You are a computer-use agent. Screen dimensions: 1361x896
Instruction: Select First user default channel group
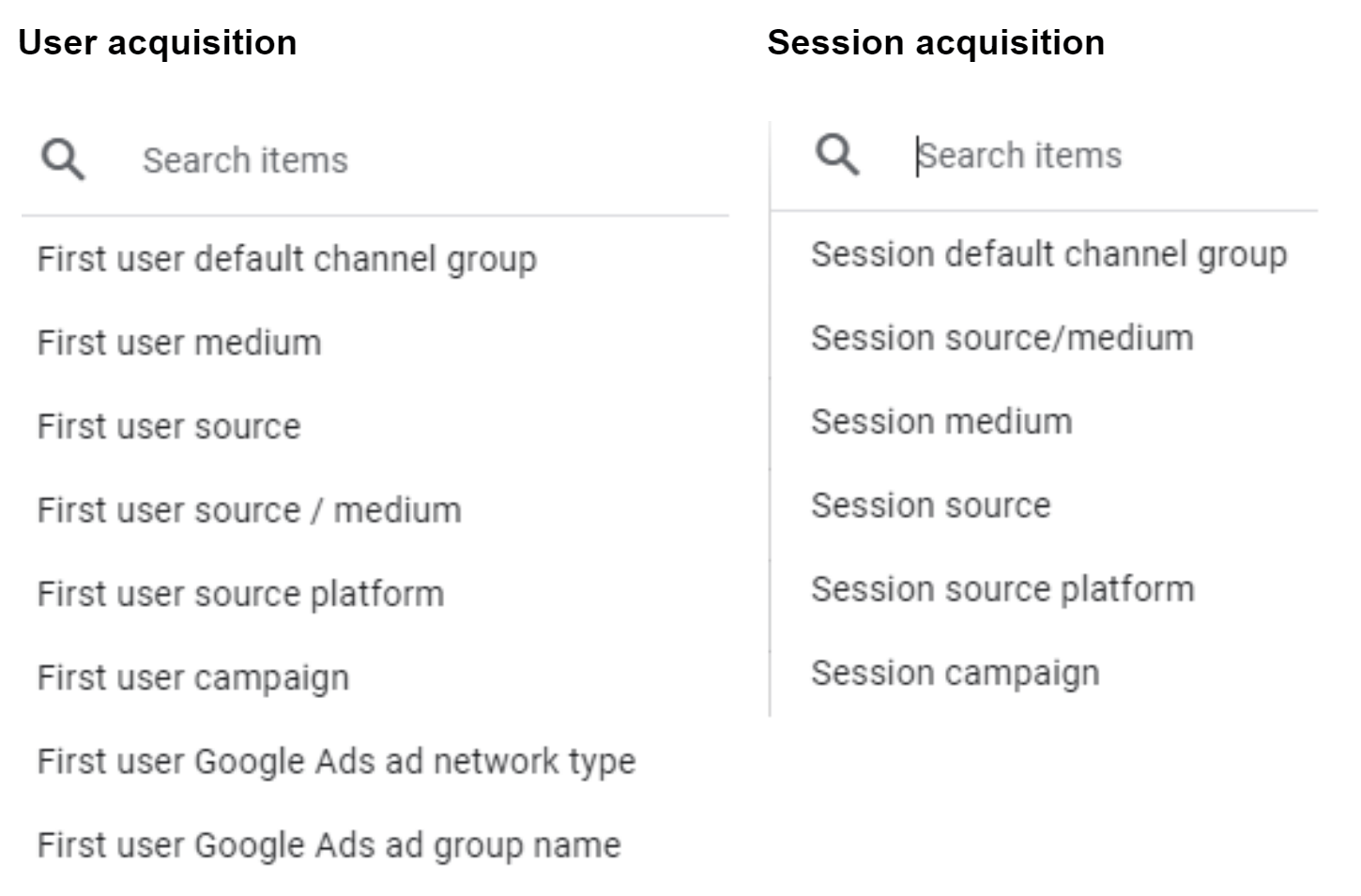287,260
